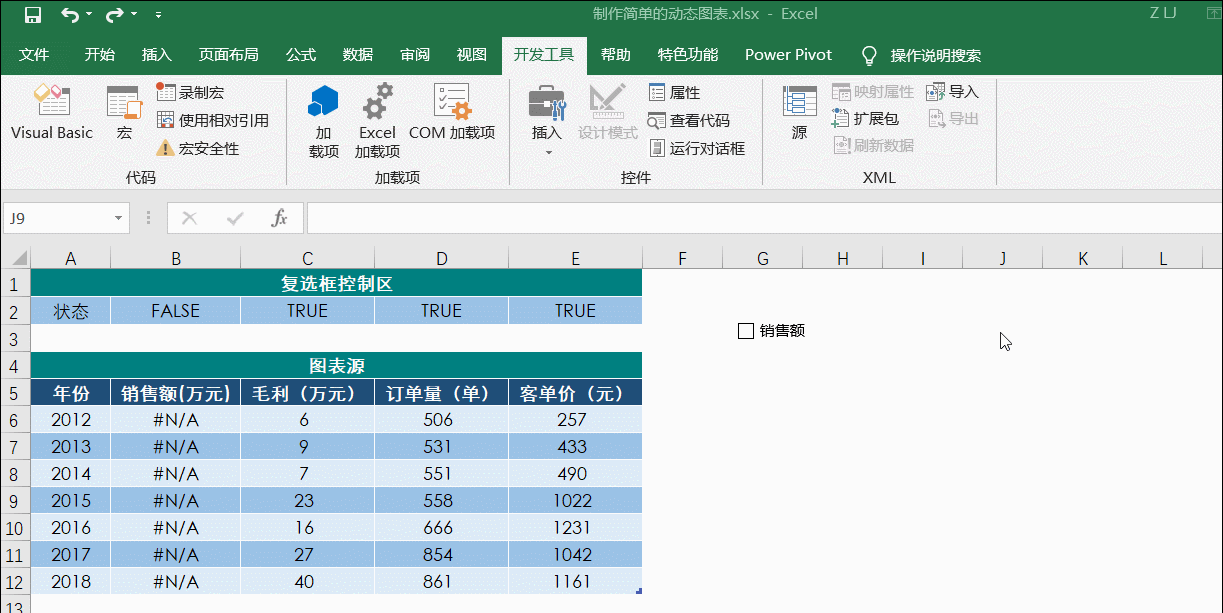1223x613 pixels.
Task: Click the Save icon in quick access toolbar
Action: pyautogui.click(x=33, y=15)
